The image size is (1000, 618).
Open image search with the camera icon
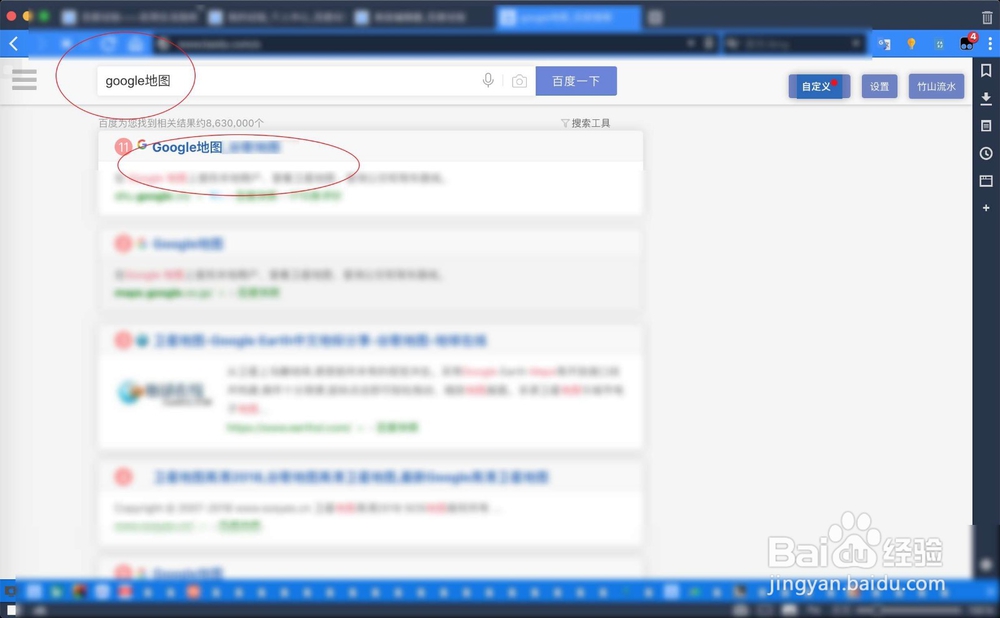pos(519,81)
